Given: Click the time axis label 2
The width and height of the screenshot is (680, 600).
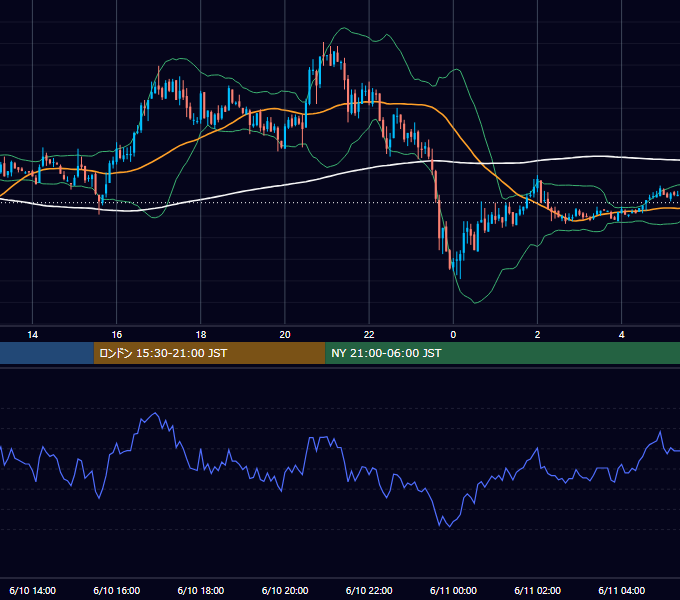Looking at the screenshot, I should (x=537, y=335).
